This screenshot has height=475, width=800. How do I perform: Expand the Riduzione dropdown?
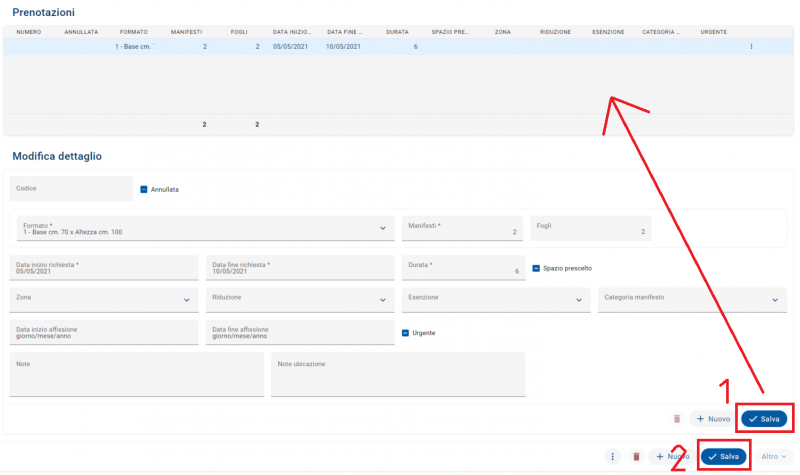[x=382, y=300]
